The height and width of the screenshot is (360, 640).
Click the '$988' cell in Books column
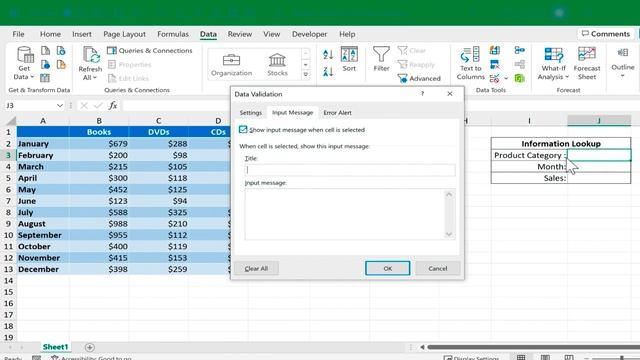99,224
